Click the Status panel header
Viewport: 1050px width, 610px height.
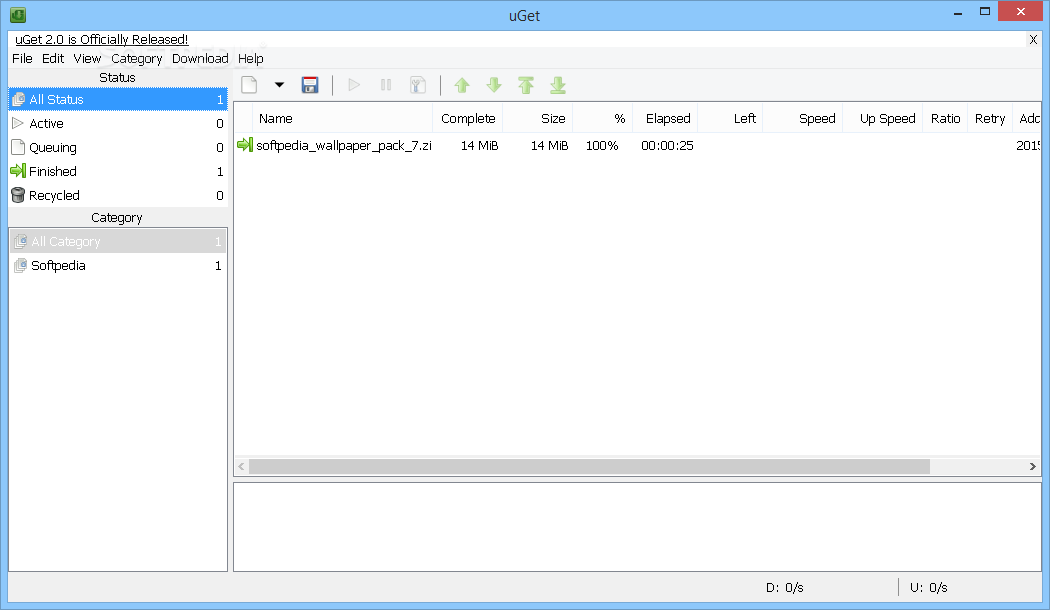coord(118,78)
